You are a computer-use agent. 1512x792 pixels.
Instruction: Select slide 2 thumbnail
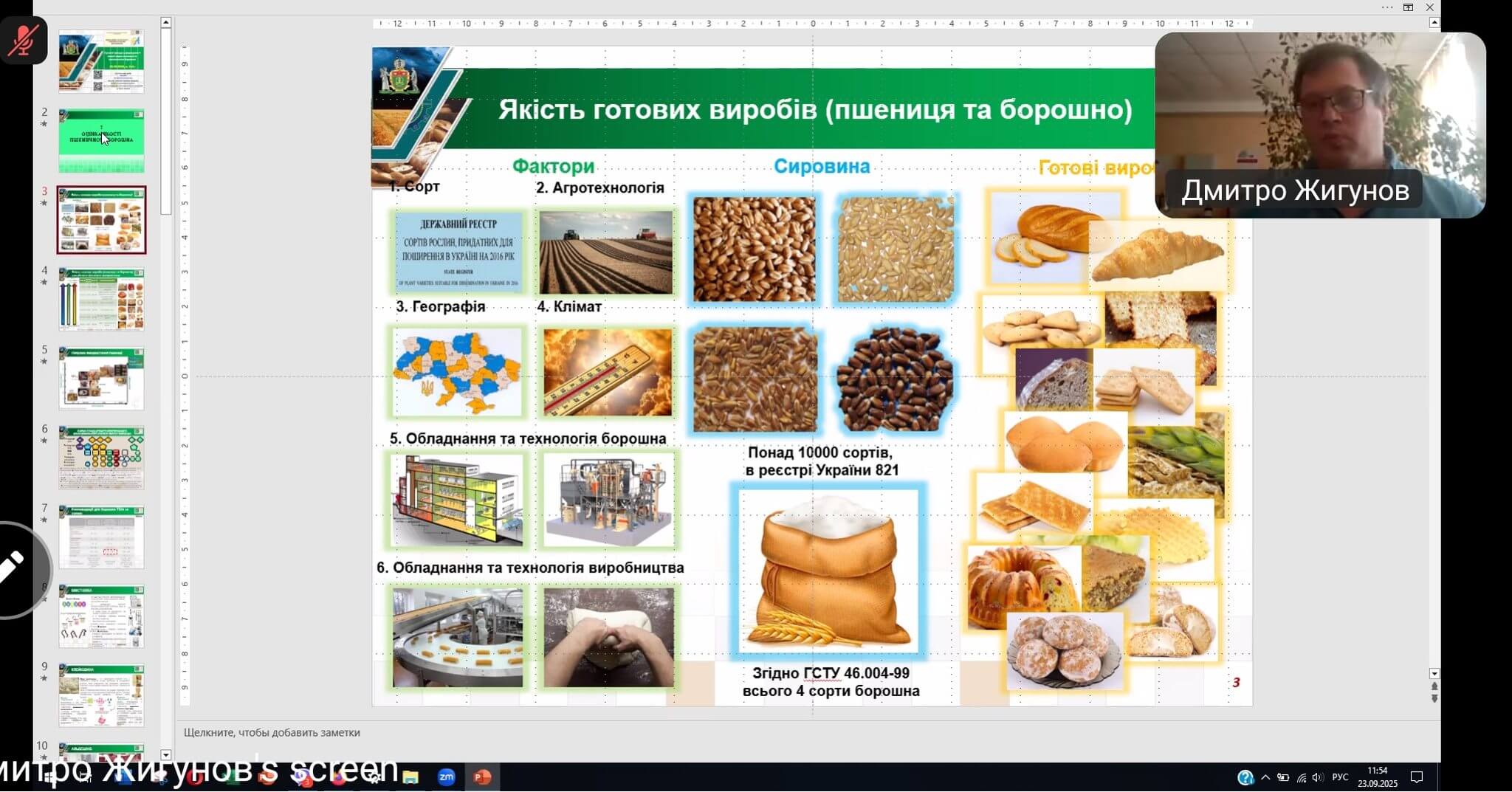click(101, 140)
